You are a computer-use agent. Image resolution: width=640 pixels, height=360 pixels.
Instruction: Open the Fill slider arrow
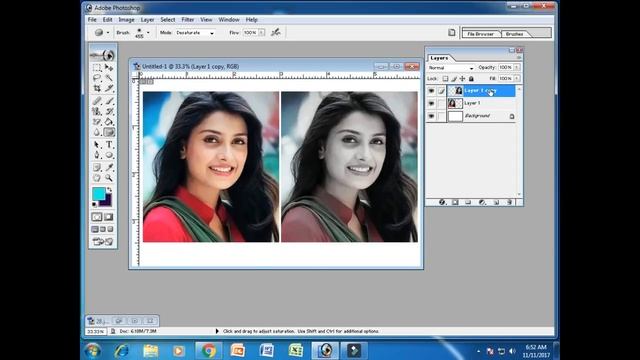517,78
